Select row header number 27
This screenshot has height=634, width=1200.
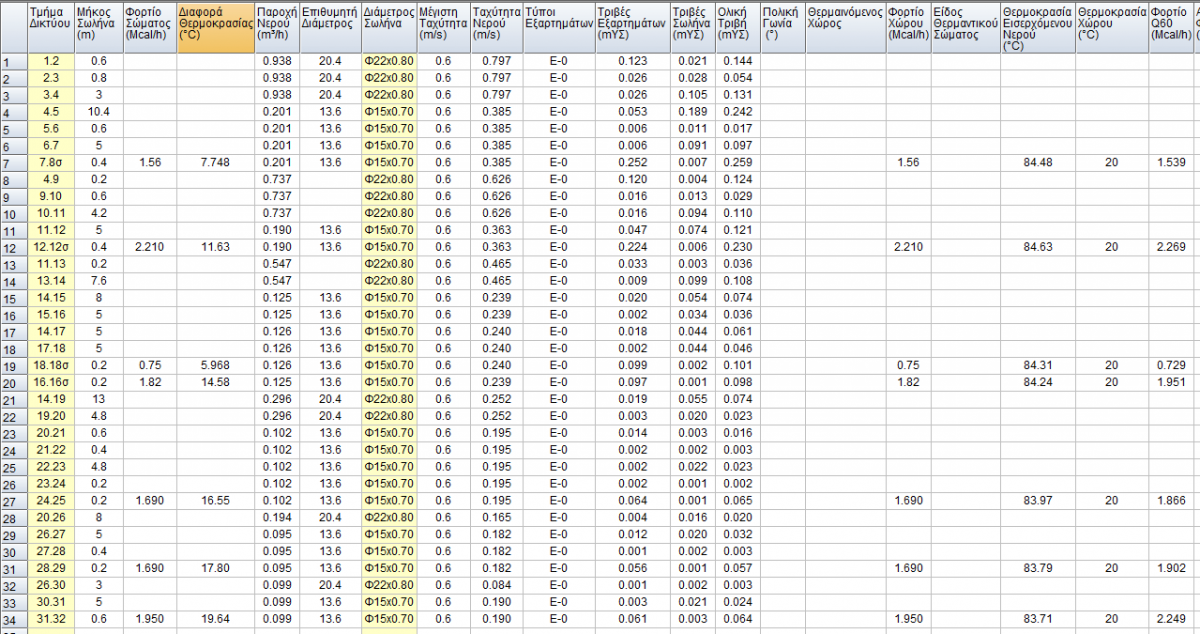pyautogui.click(x=14, y=500)
